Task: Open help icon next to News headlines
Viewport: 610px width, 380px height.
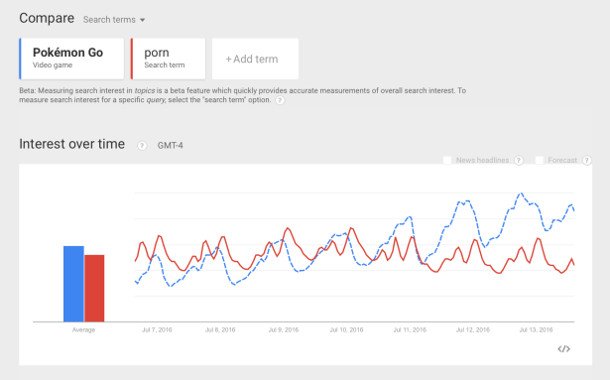Action: [x=519, y=160]
